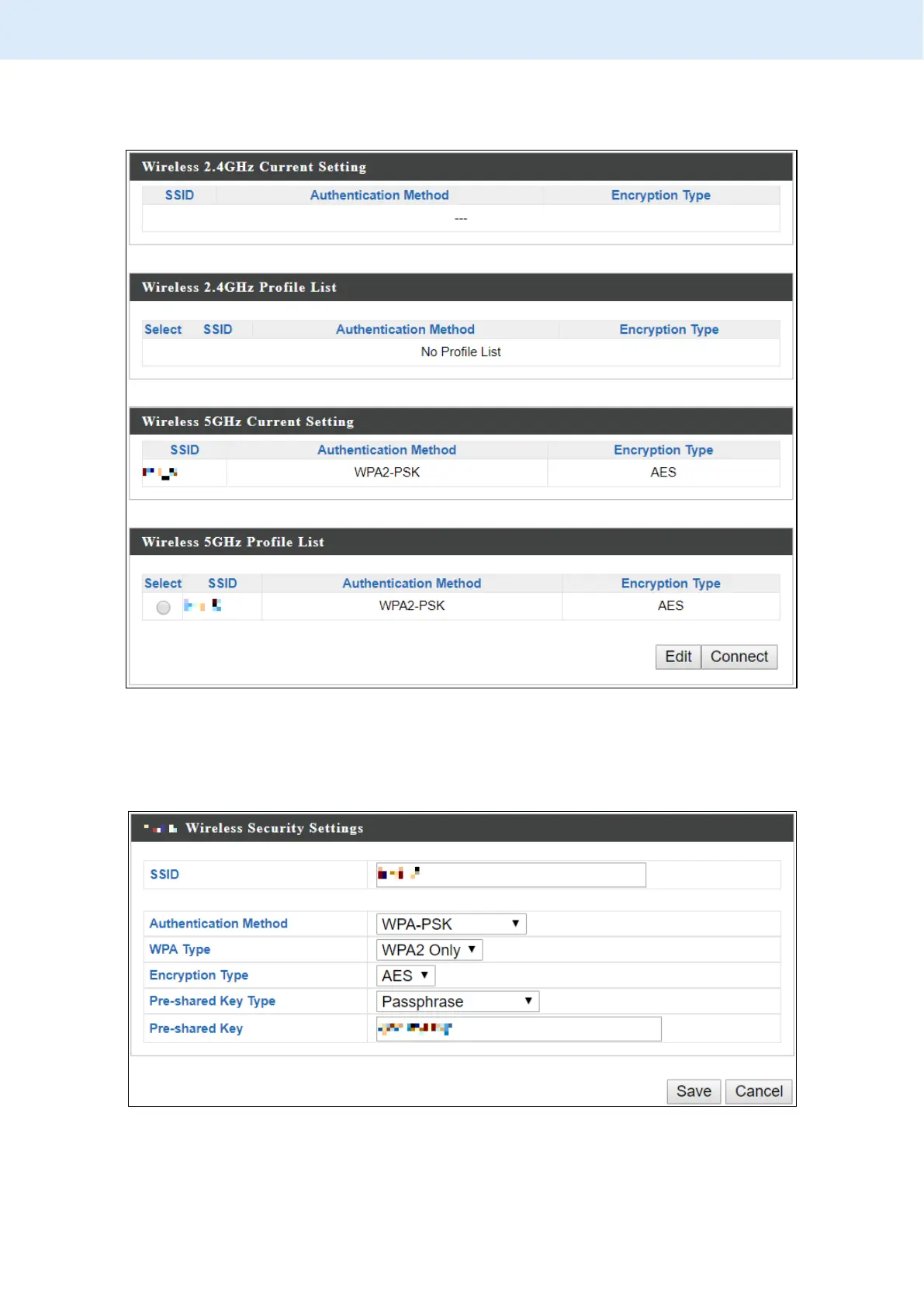Viewport: 924px width, 1307px height.
Task: Click the AES cell in 5GHz Current Setting
Action: pos(663,472)
